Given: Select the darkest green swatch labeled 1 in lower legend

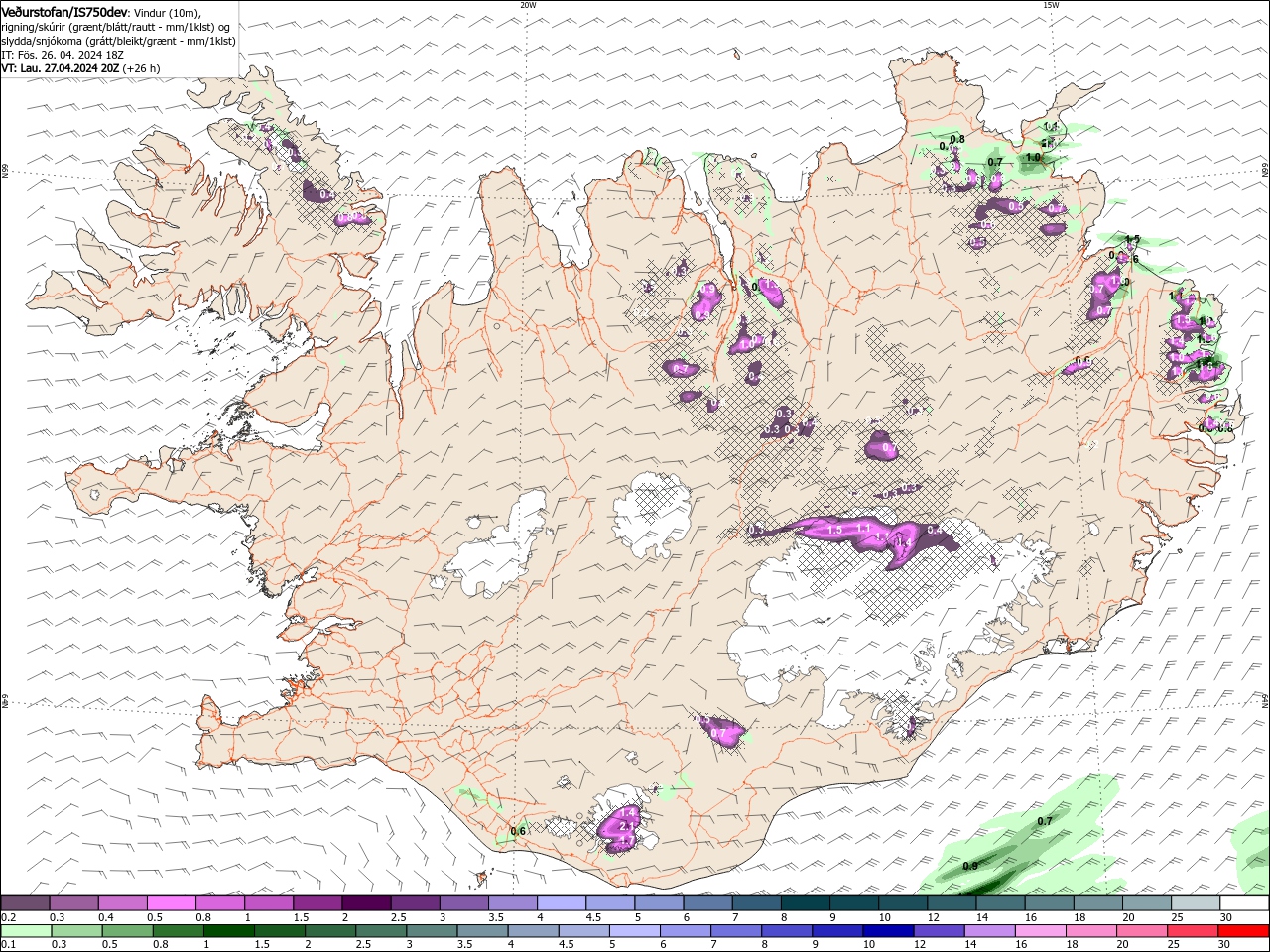Looking at the screenshot, I should pyautogui.click(x=228, y=931).
